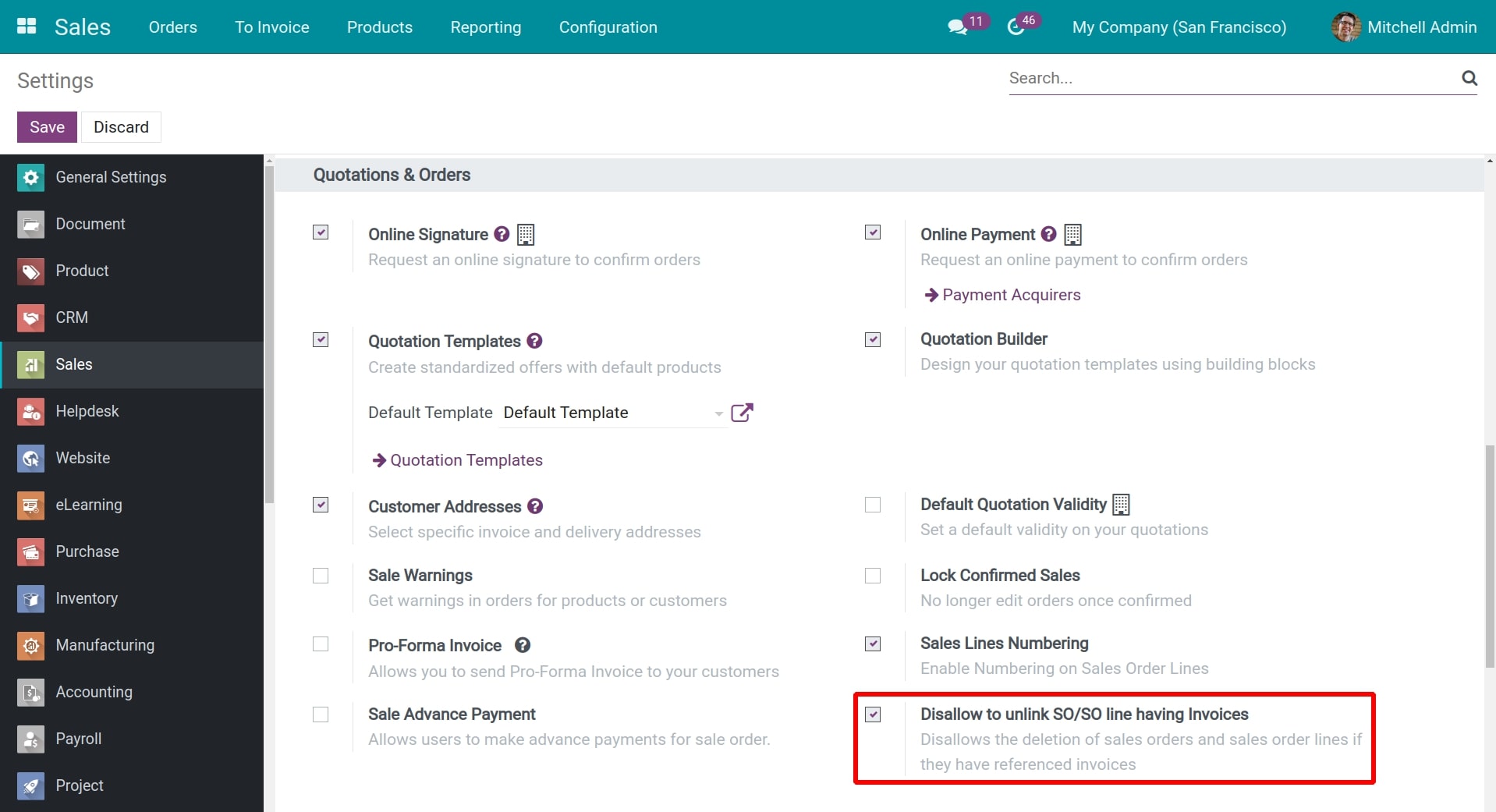Open the Helpdesk settings section
Image resolution: width=1496 pixels, height=812 pixels.
[87, 411]
